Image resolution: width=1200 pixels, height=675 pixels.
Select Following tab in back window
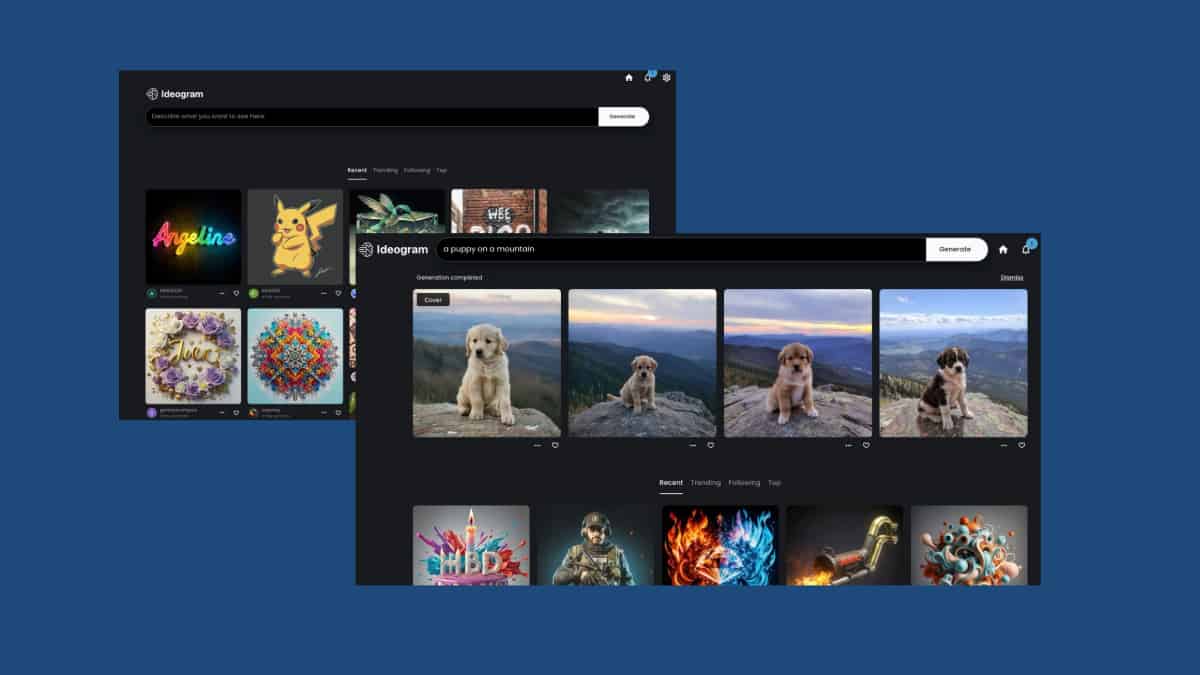click(417, 170)
